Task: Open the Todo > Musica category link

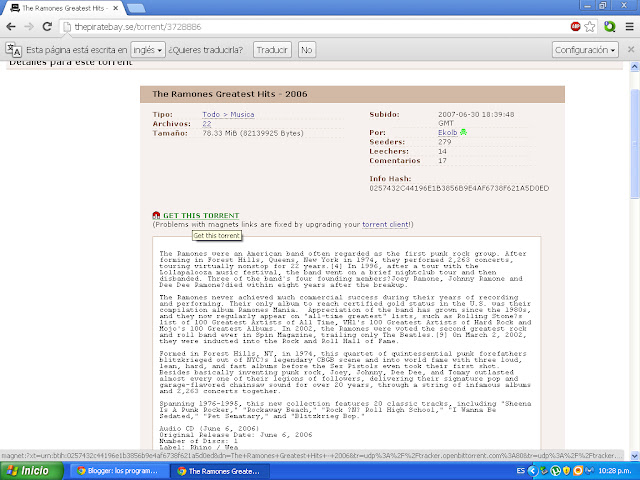Action: (x=228, y=115)
